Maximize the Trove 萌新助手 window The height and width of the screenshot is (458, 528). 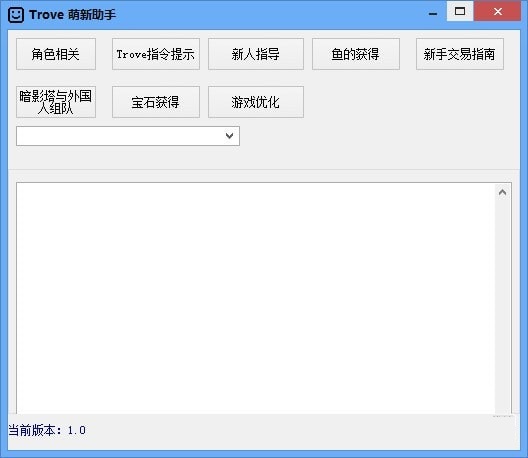point(460,11)
